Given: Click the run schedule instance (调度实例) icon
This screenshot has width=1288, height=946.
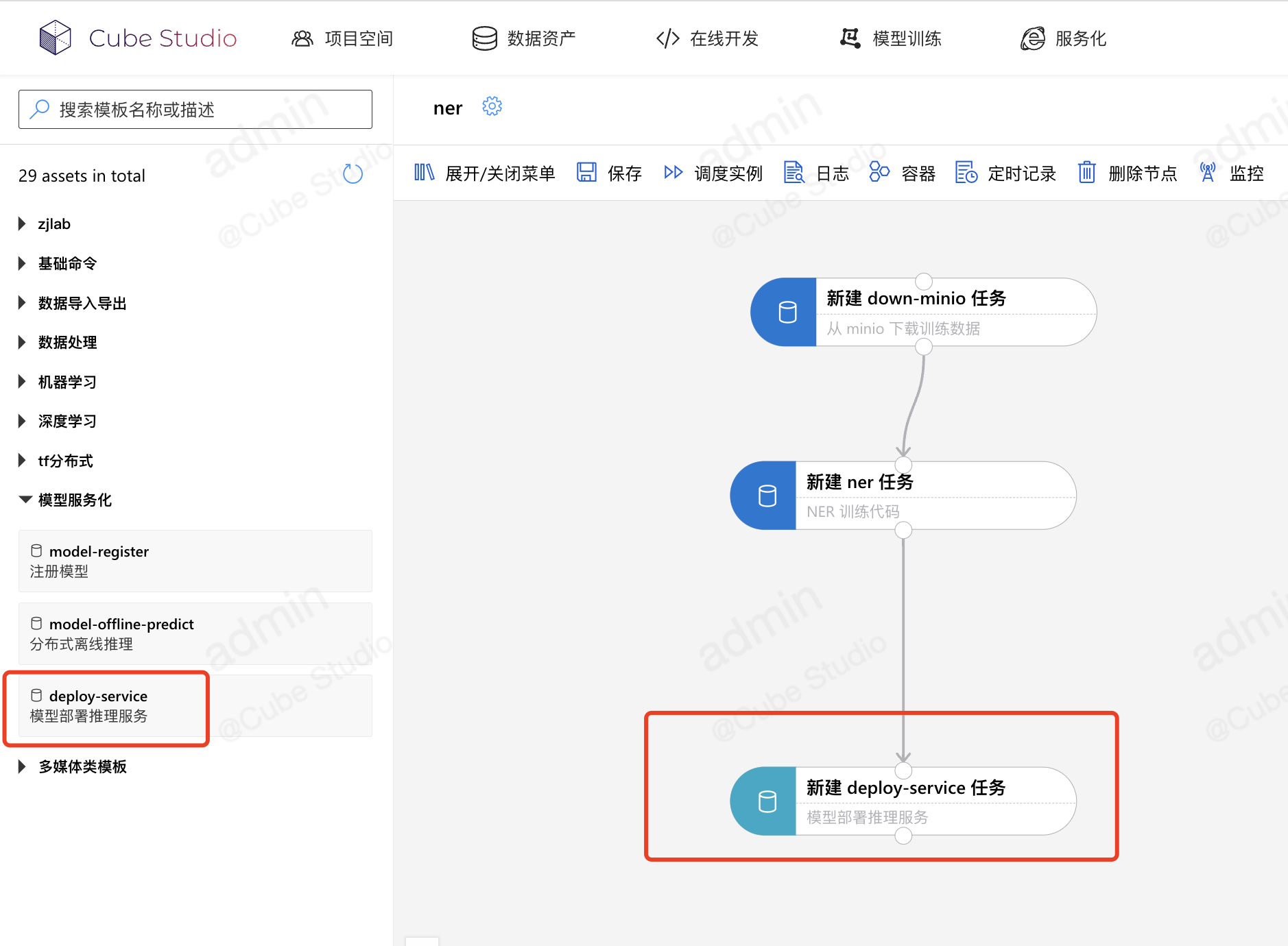Looking at the screenshot, I should (x=673, y=173).
